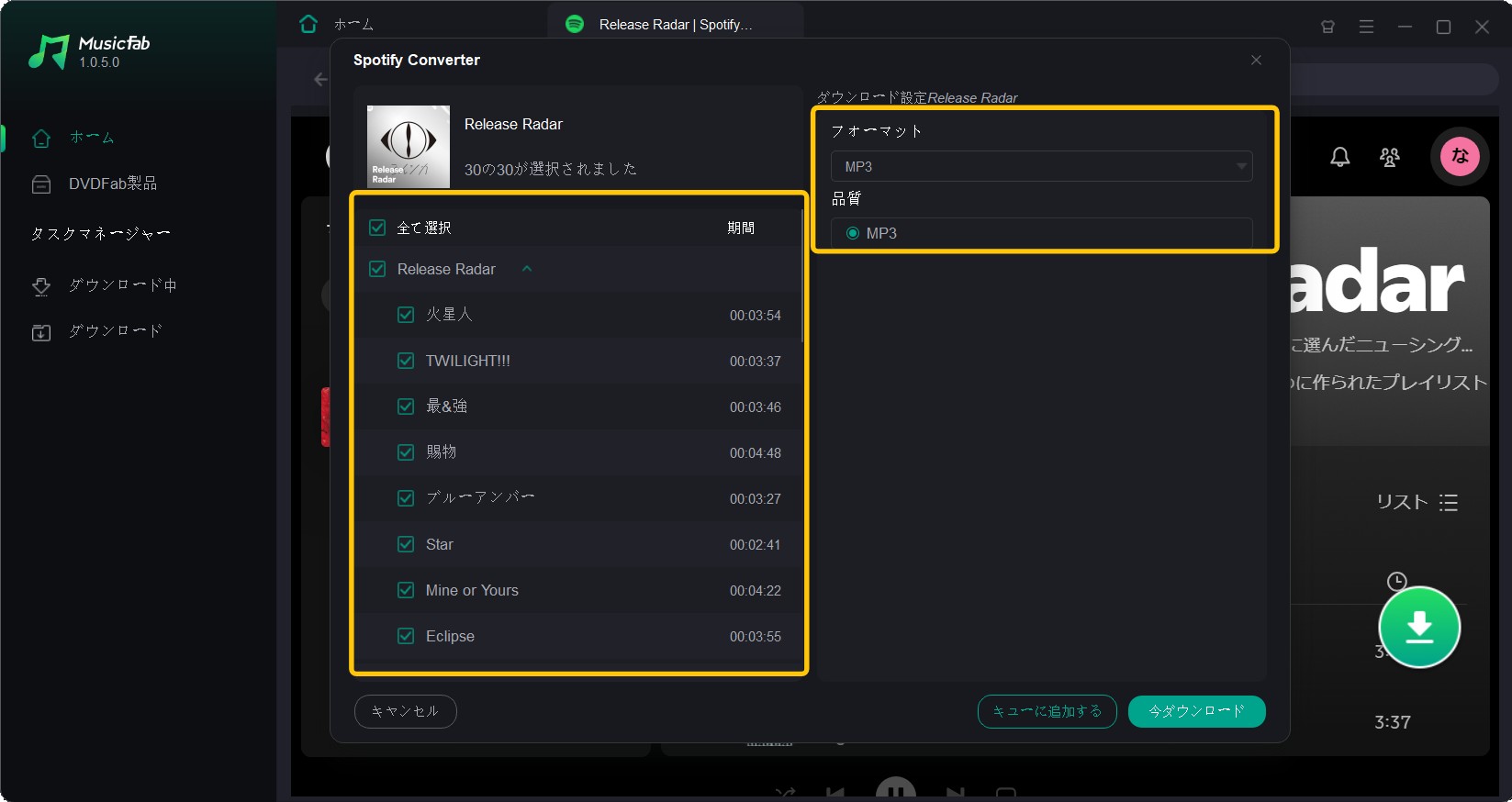Image resolution: width=1512 pixels, height=802 pixels.
Task: Click the 今ダウンロード button
Action: 1196,711
